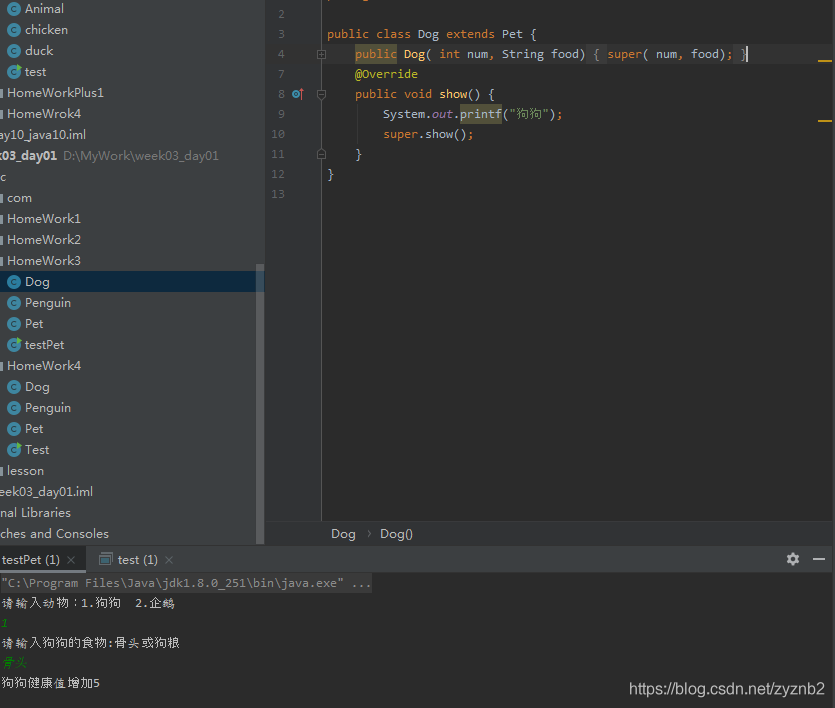Open the testPet runnable class
Screen dimensions: 835x708
(x=44, y=345)
